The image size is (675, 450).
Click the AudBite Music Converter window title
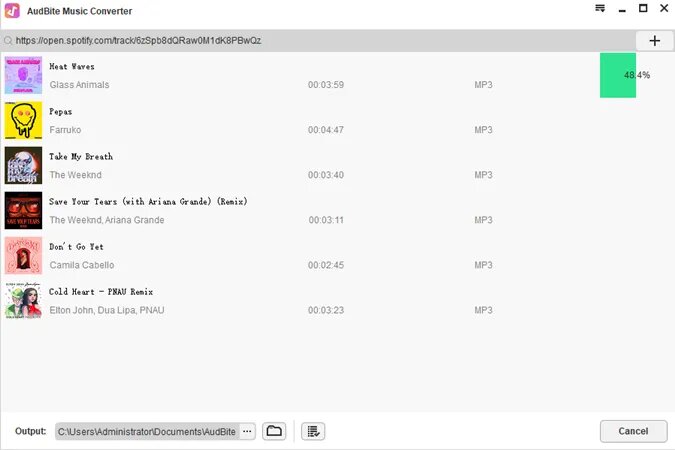point(80,11)
